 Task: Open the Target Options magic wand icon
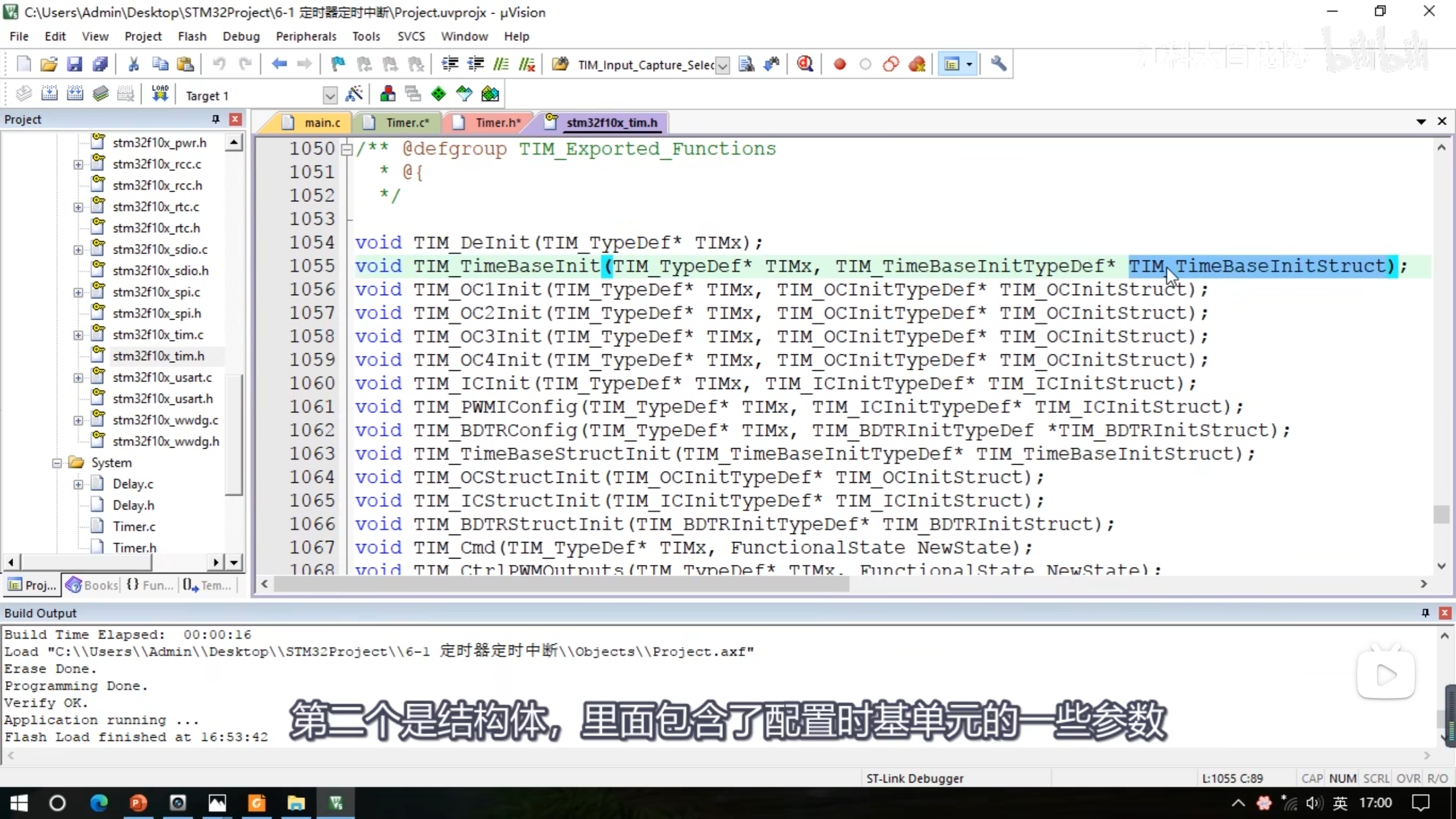pos(354,94)
